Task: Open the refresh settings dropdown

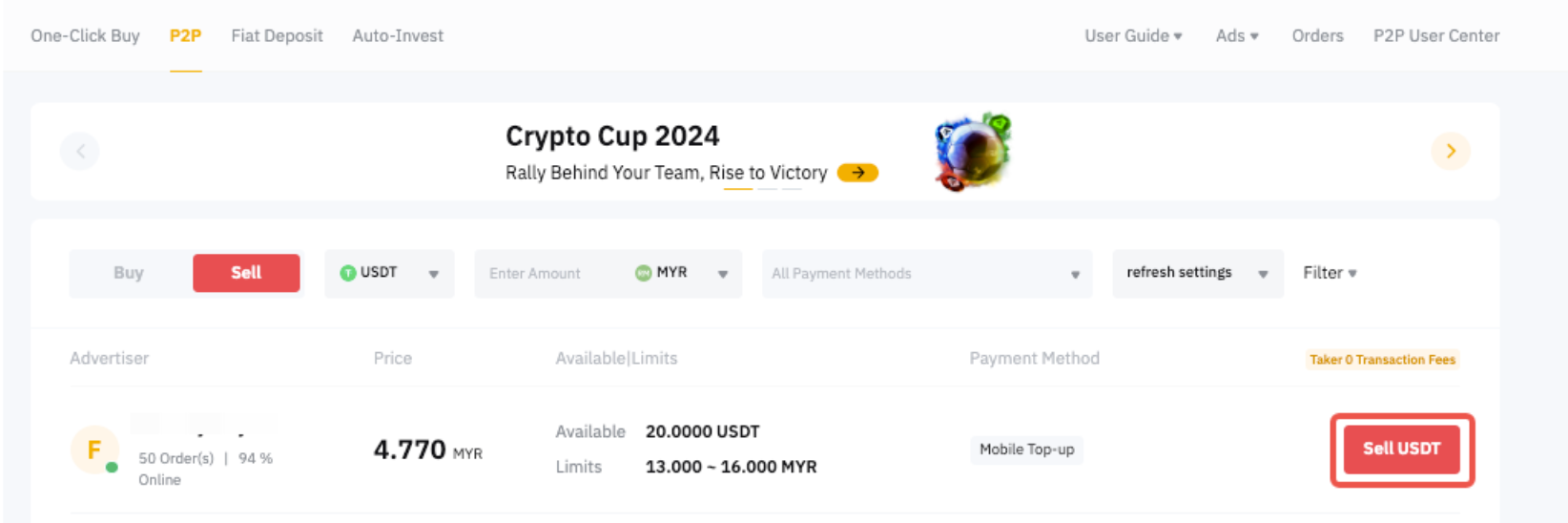Action: coord(1197,273)
